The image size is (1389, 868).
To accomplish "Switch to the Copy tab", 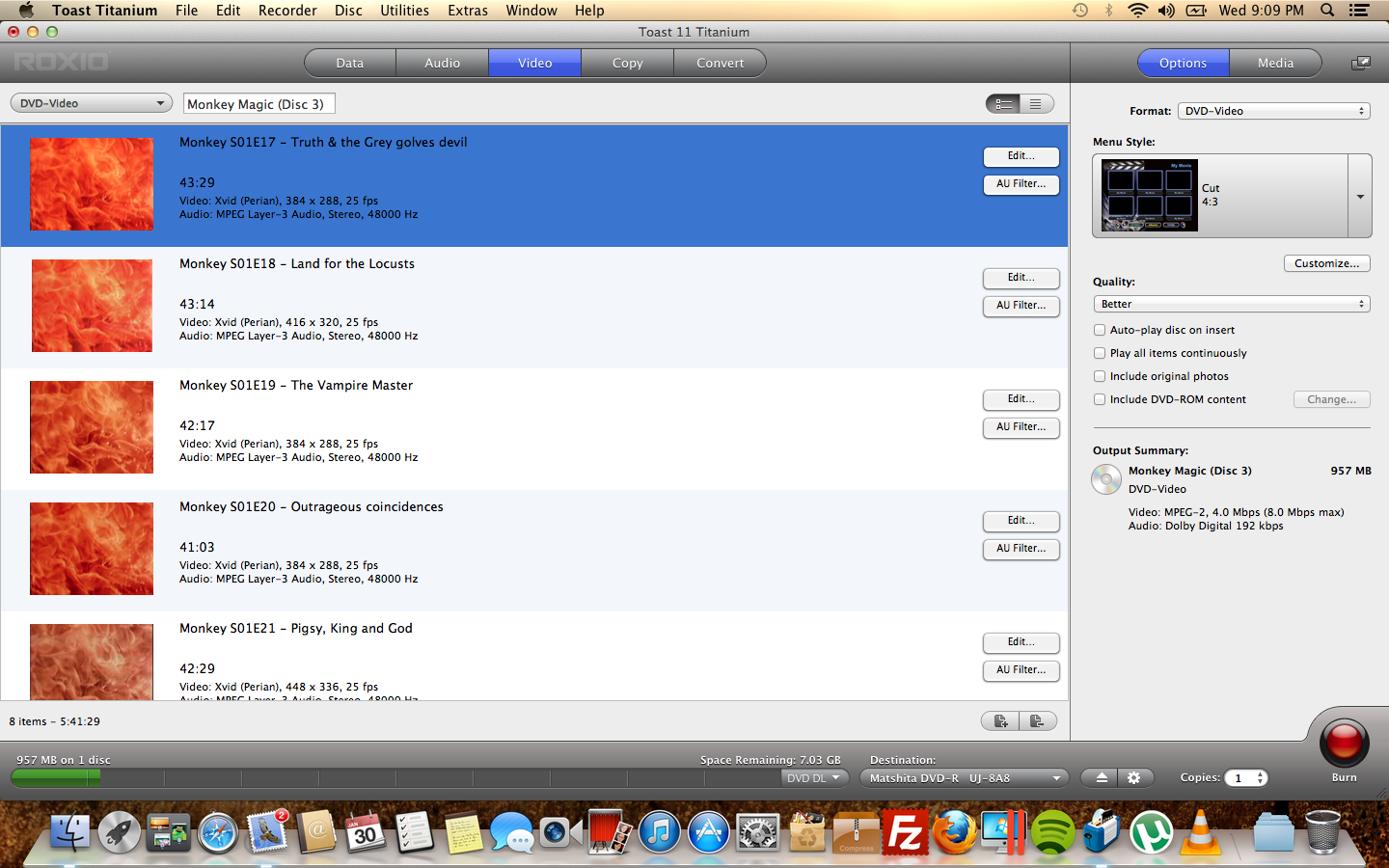I will pos(627,63).
